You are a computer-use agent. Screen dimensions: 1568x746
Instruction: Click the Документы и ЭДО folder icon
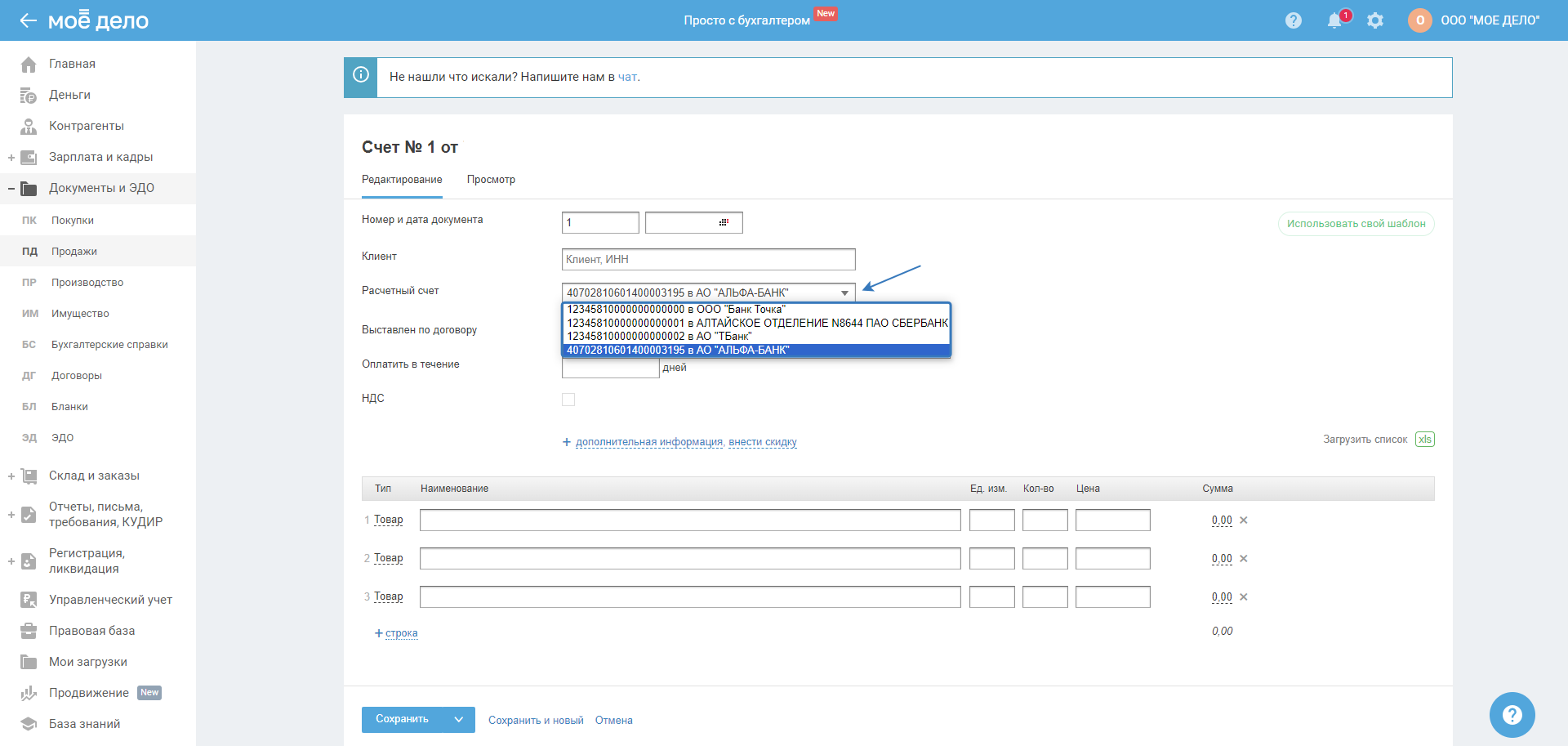[29, 188]
